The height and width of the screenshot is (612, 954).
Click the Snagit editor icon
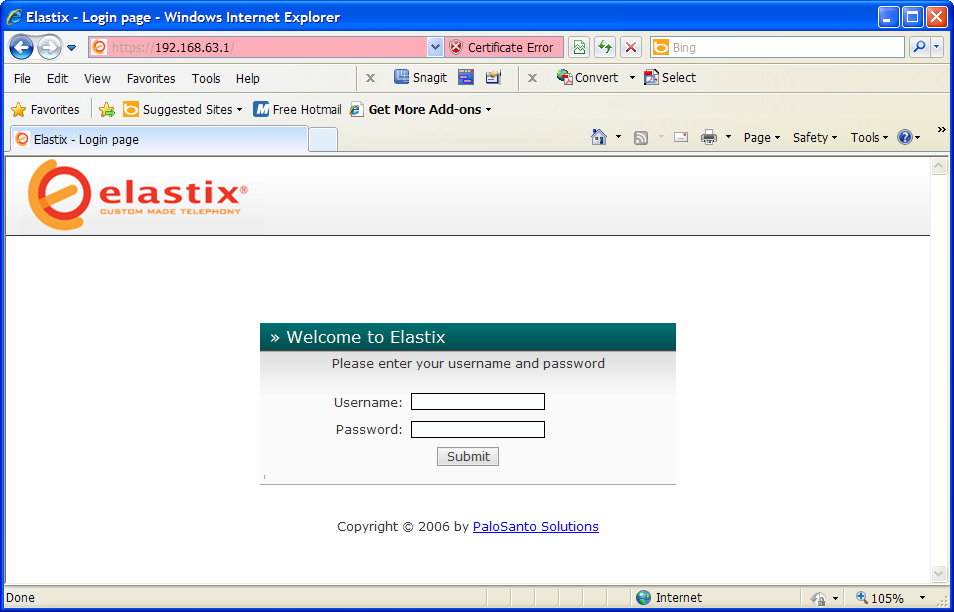point(493,77)
